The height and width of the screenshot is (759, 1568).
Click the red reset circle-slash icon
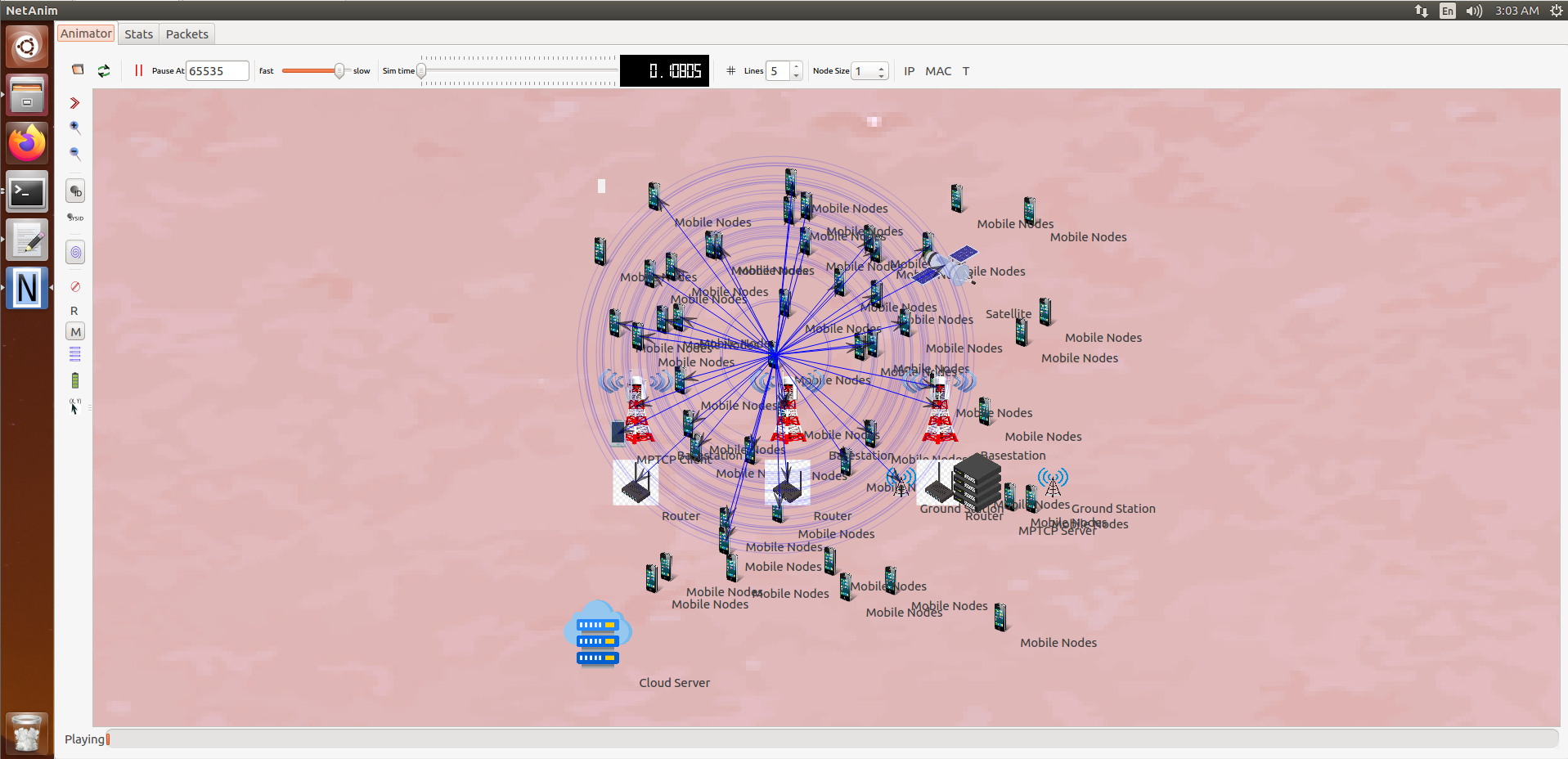[75, 286]
